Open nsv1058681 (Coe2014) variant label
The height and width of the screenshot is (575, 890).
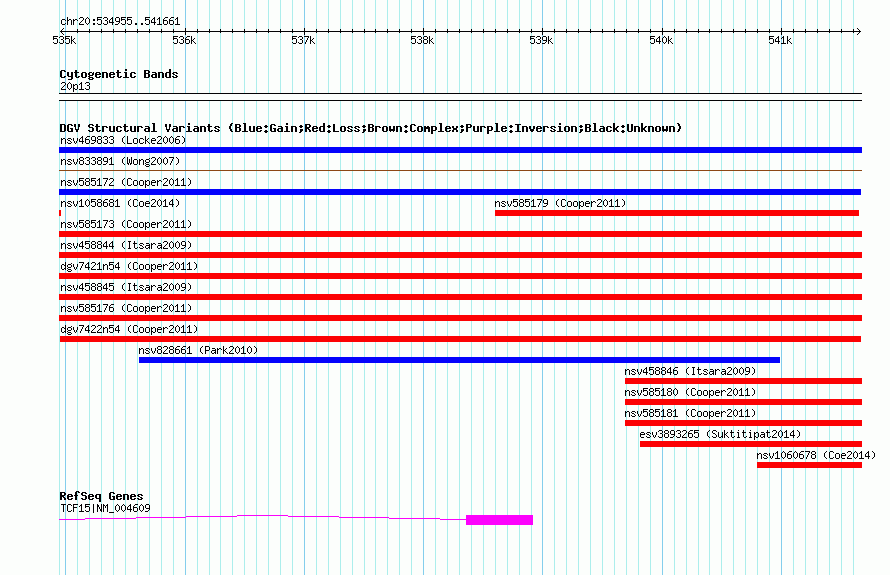(120, 203)
